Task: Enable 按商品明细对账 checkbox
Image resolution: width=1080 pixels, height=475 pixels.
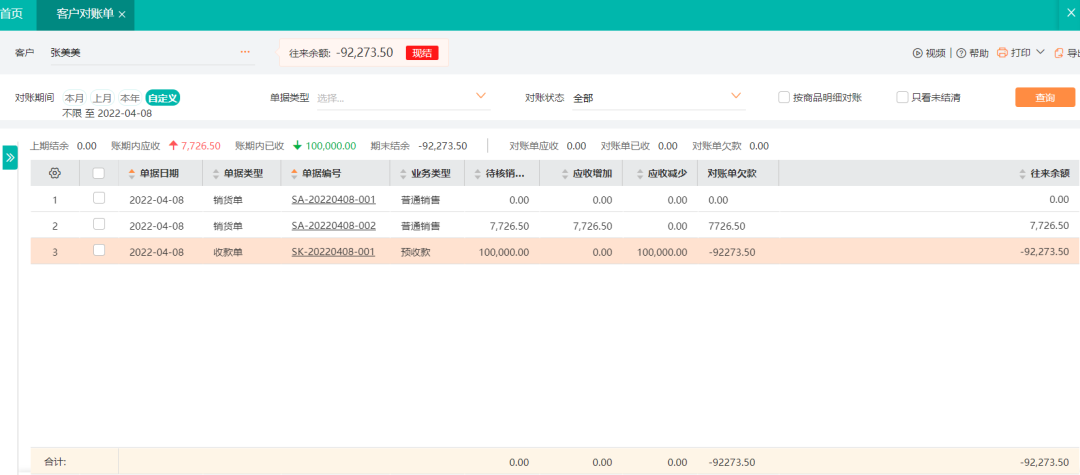Action: [784, 97]
